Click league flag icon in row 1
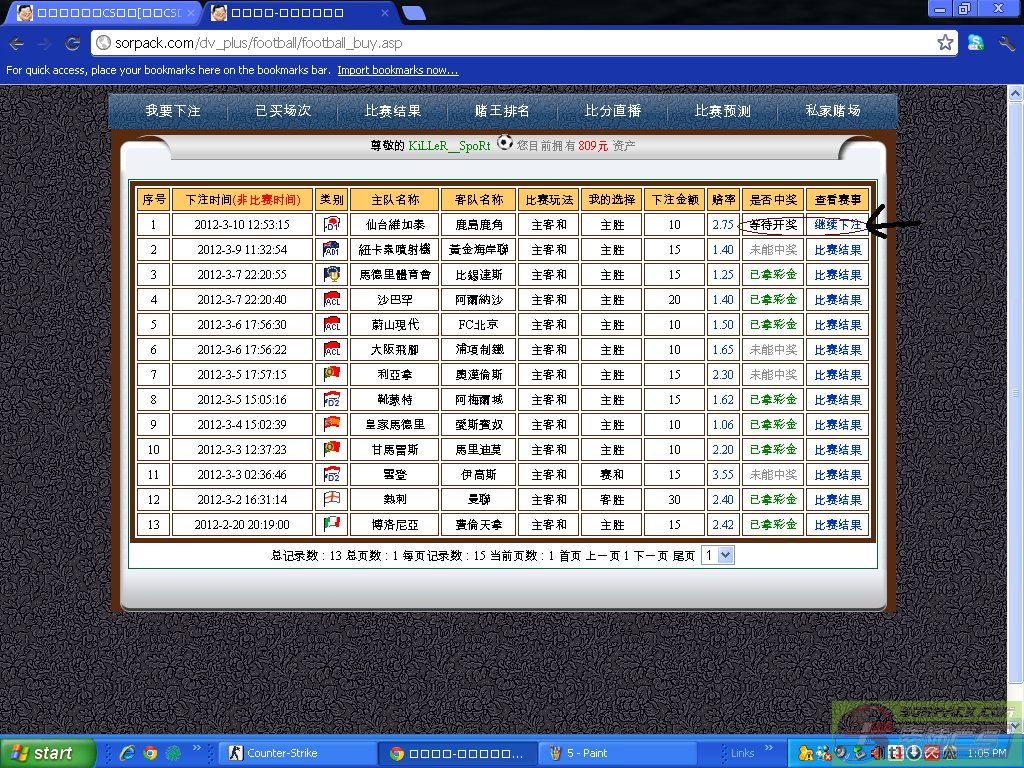 tap(332, 225)
